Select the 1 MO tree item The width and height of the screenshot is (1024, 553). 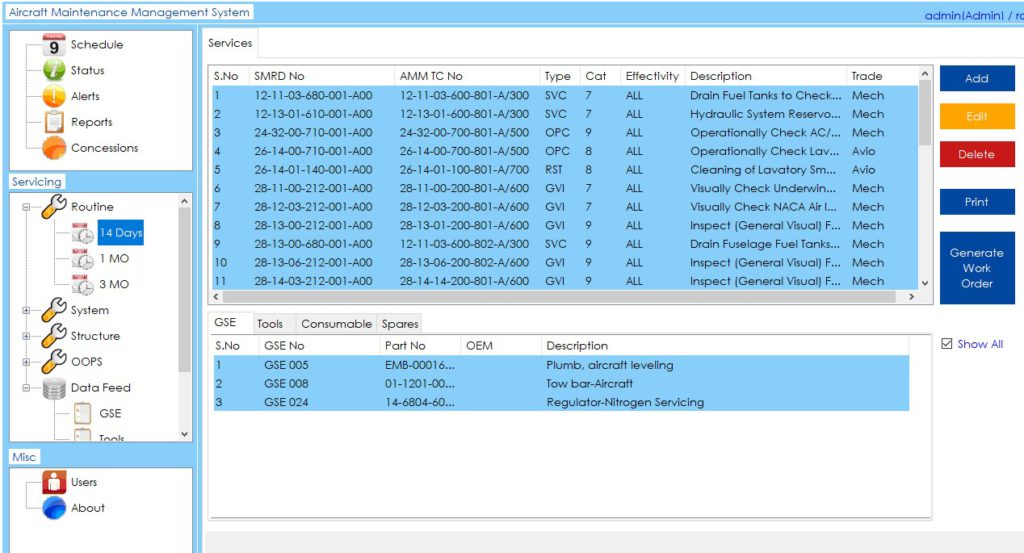pyautogui.click(x=114, y=259)
